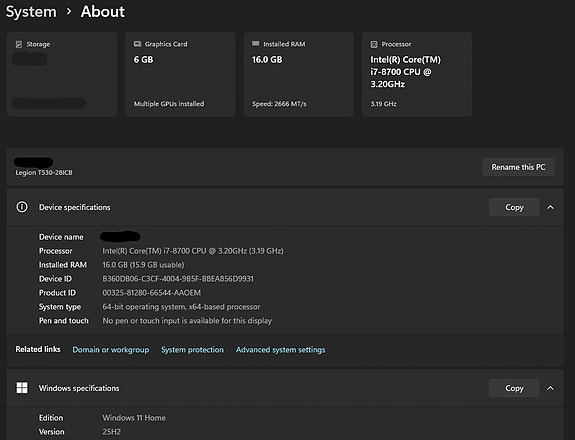
Task: Click the Graphics Card icon
Action: pyautogui.click(x=137, y=44)
